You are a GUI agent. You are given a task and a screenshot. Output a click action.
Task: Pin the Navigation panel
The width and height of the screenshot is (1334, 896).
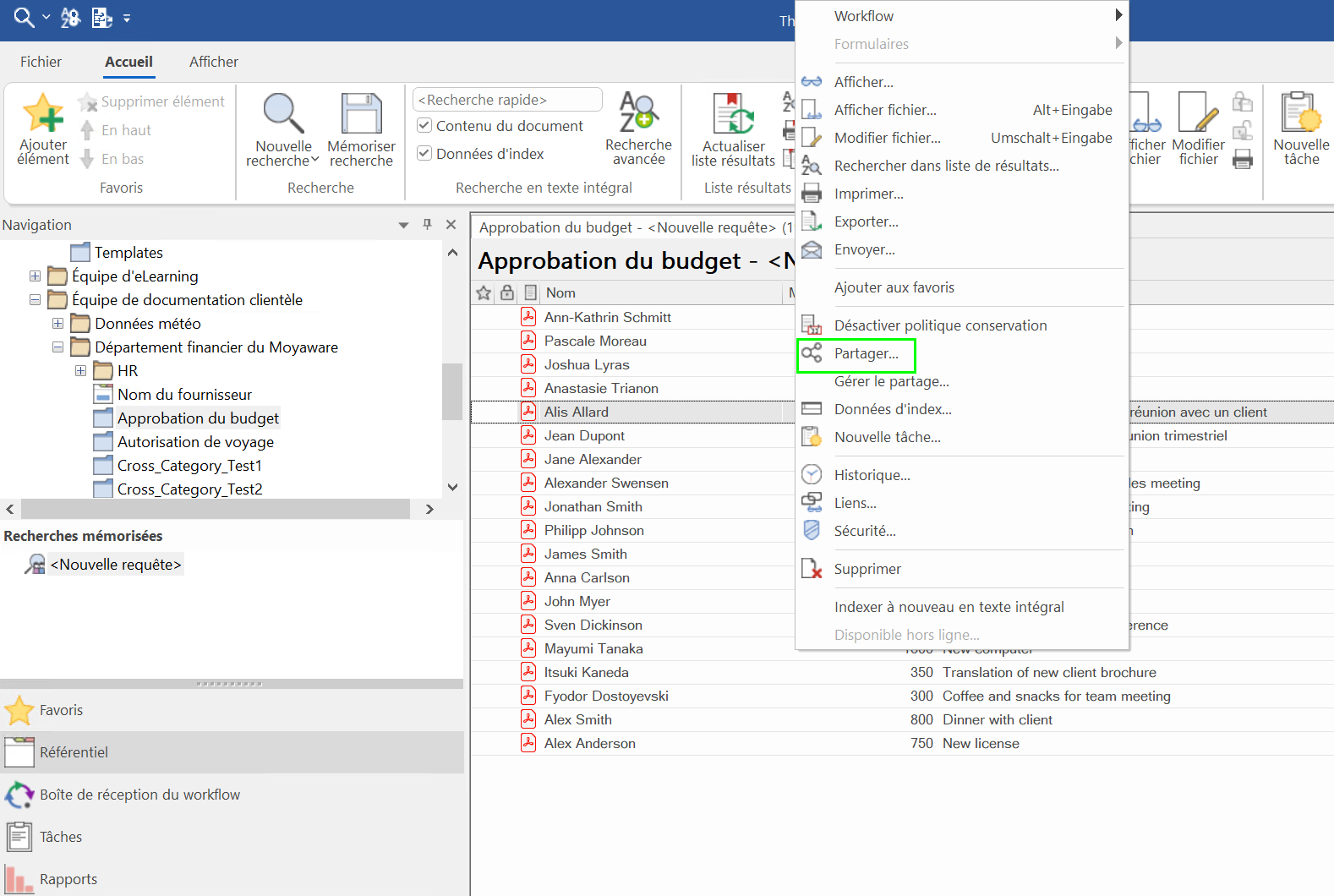point(427,224)
